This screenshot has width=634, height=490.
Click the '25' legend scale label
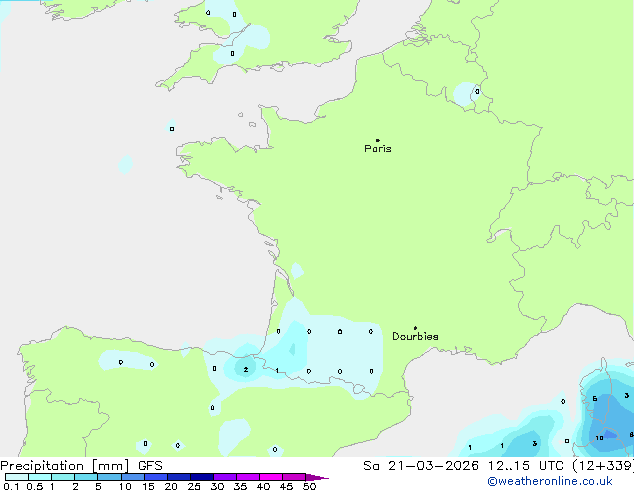tap(194, 486)
